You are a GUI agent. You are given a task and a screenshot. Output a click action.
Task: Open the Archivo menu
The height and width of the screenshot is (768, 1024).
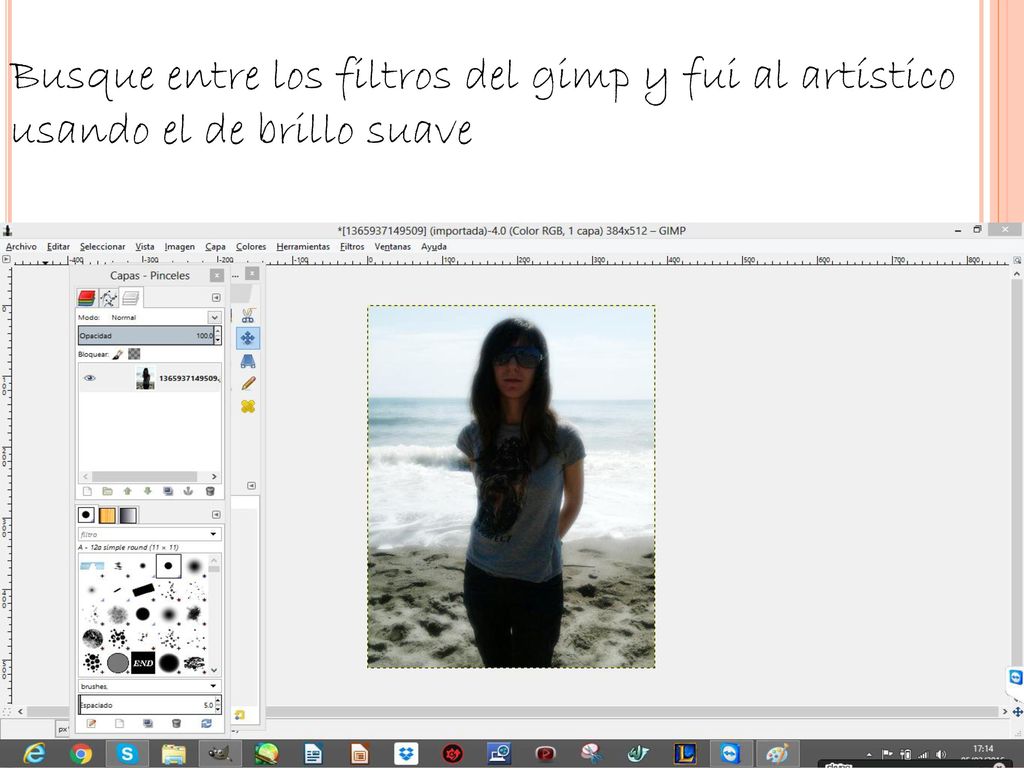[21, 247]
